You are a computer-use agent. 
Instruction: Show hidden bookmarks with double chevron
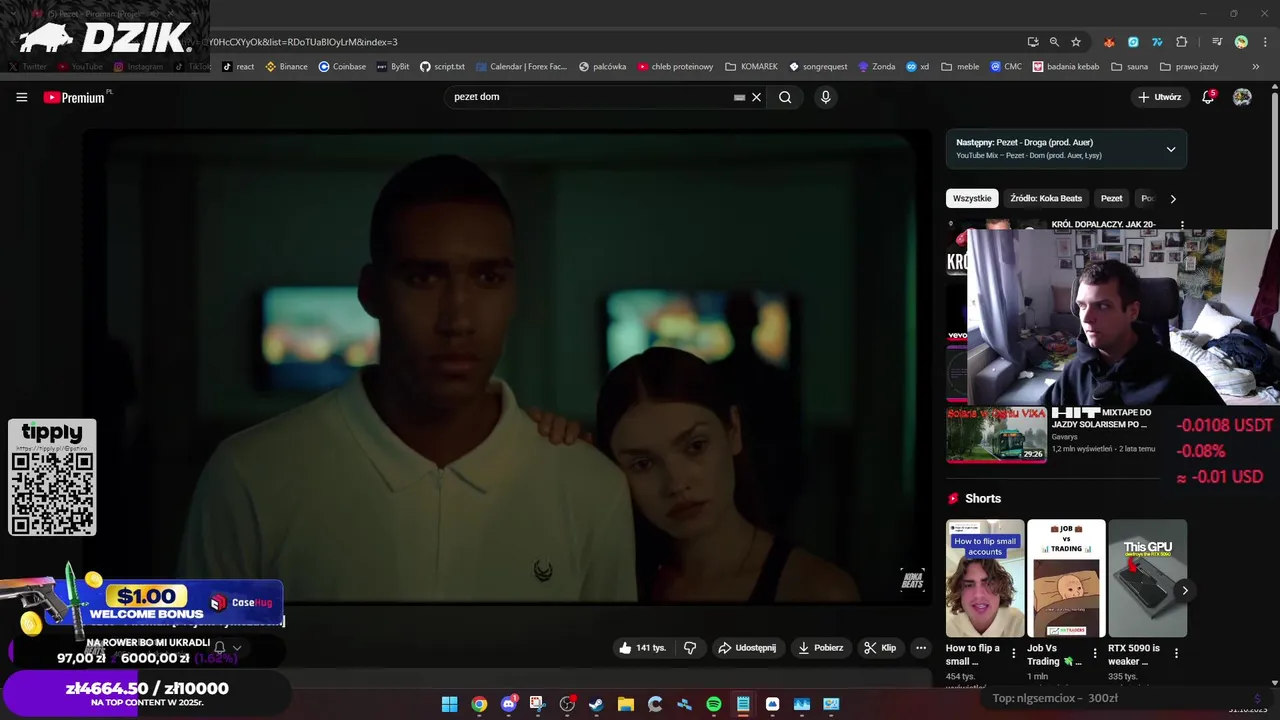pos(1256,67)
